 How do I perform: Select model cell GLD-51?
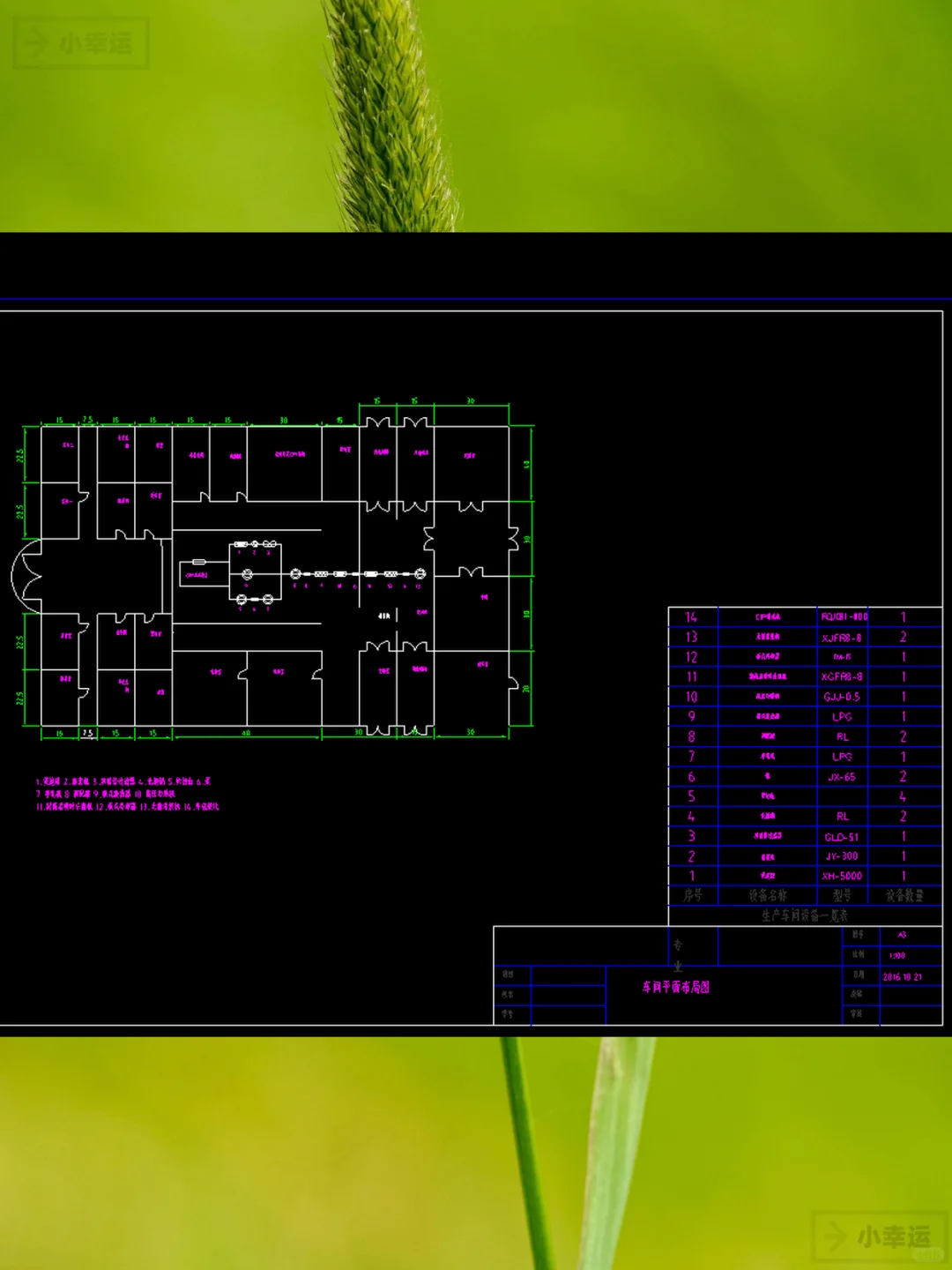(842, 837)
